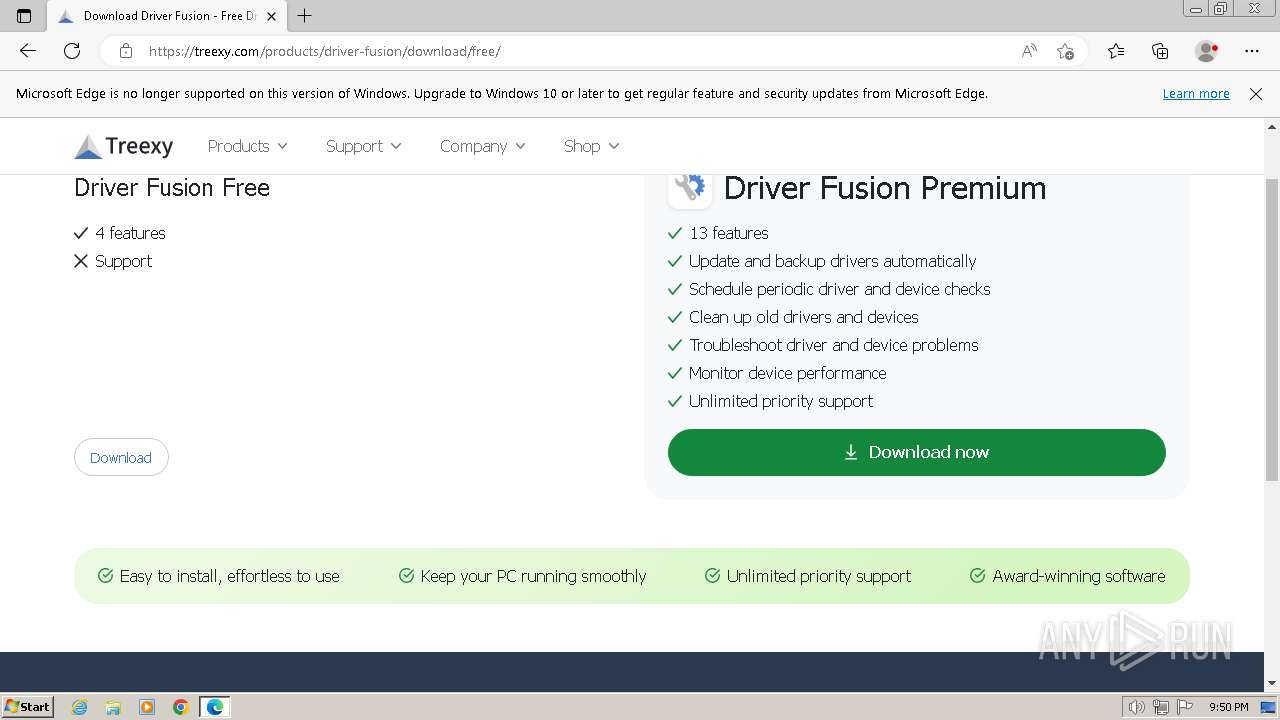Expand the Support menu
The height and width of the screenshot is (720, 1280).
[363, 146]
